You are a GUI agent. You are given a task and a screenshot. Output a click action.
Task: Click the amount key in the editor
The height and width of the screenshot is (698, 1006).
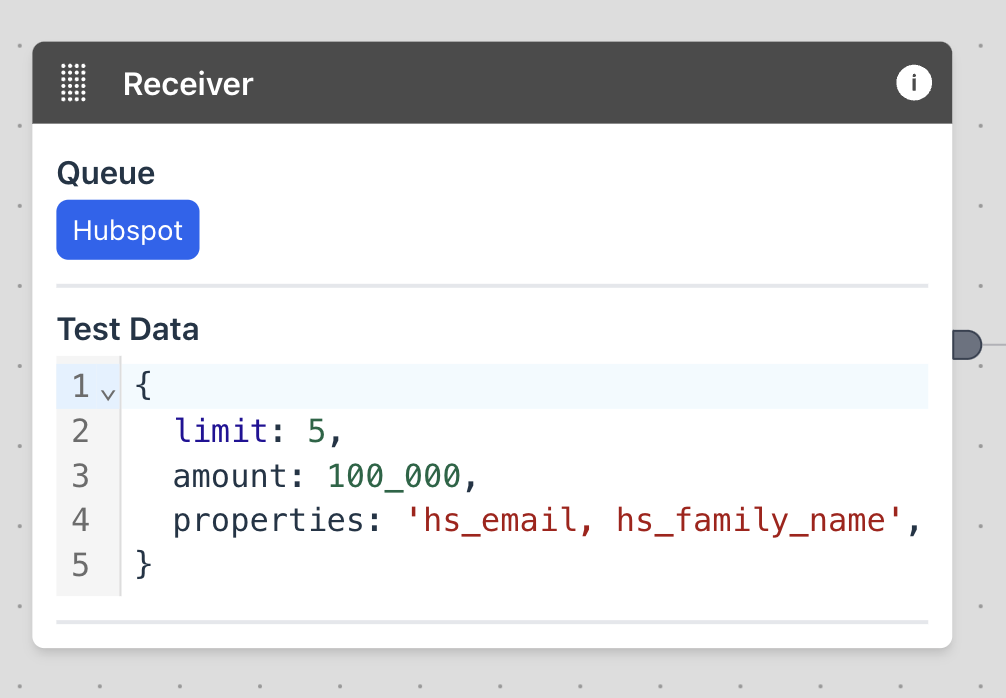[230, 476]
